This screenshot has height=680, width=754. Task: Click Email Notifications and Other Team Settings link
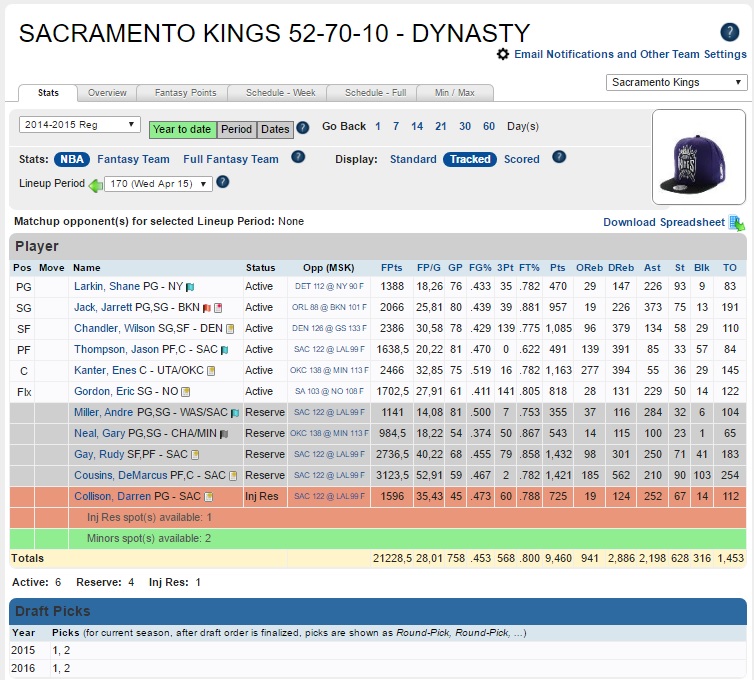click(x=630, y=54)
